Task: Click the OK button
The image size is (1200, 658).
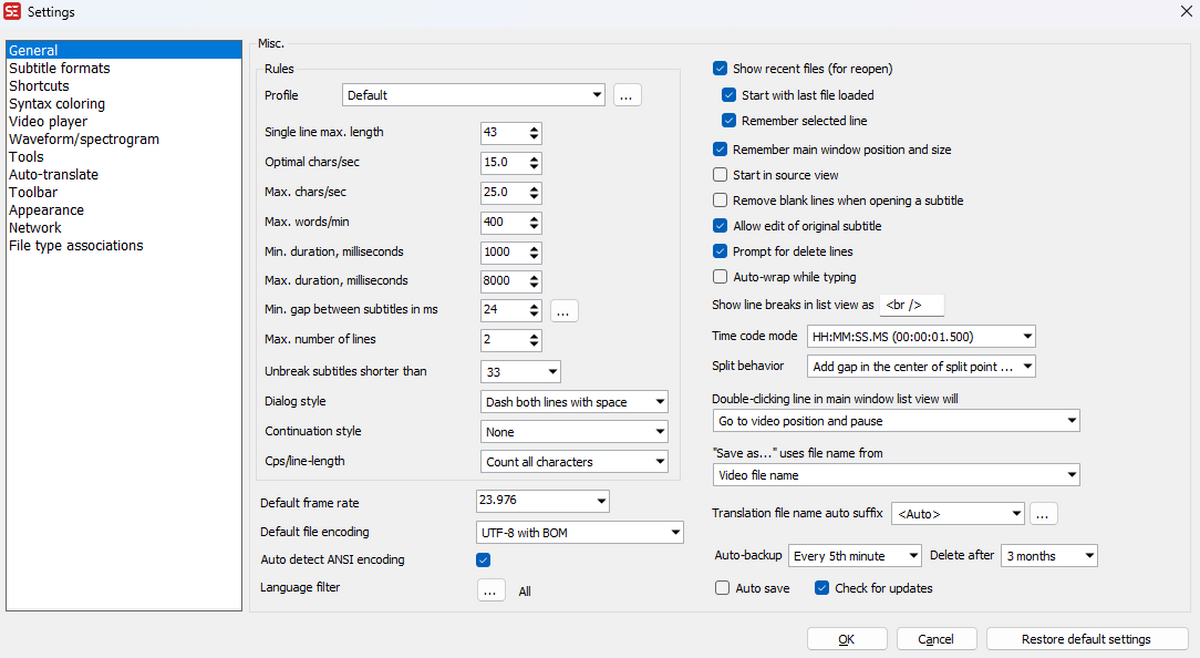Action: [846, 639]
